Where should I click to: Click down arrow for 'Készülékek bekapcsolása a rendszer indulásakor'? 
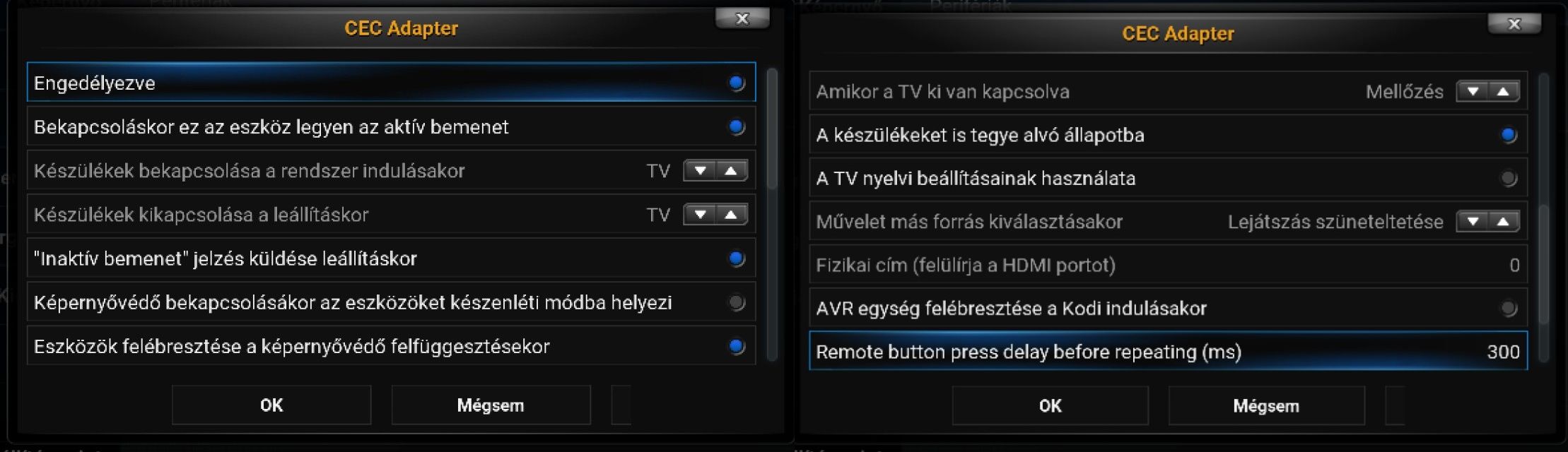pos(700,171)
